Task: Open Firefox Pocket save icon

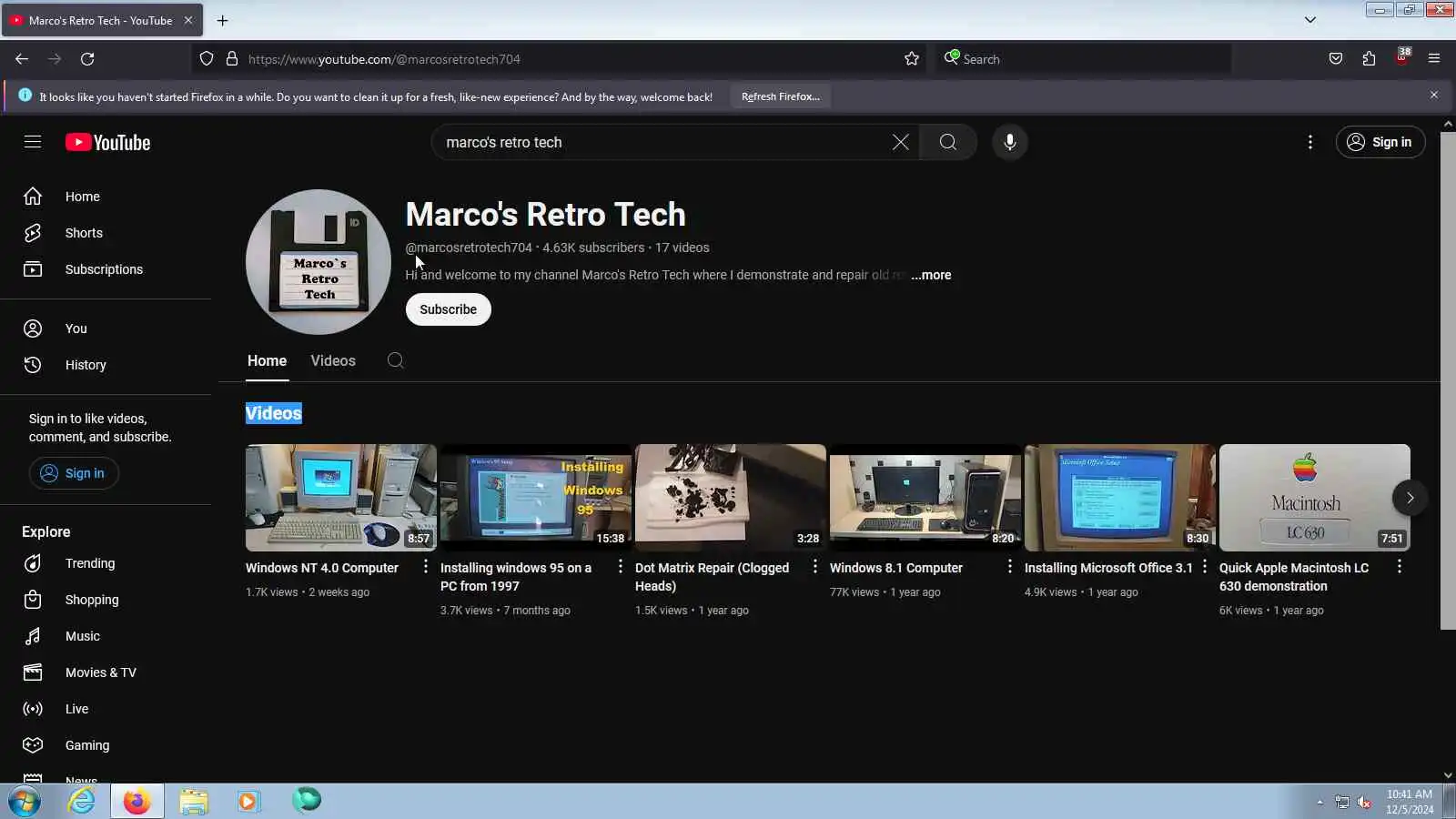Action: pos(1335,59)
